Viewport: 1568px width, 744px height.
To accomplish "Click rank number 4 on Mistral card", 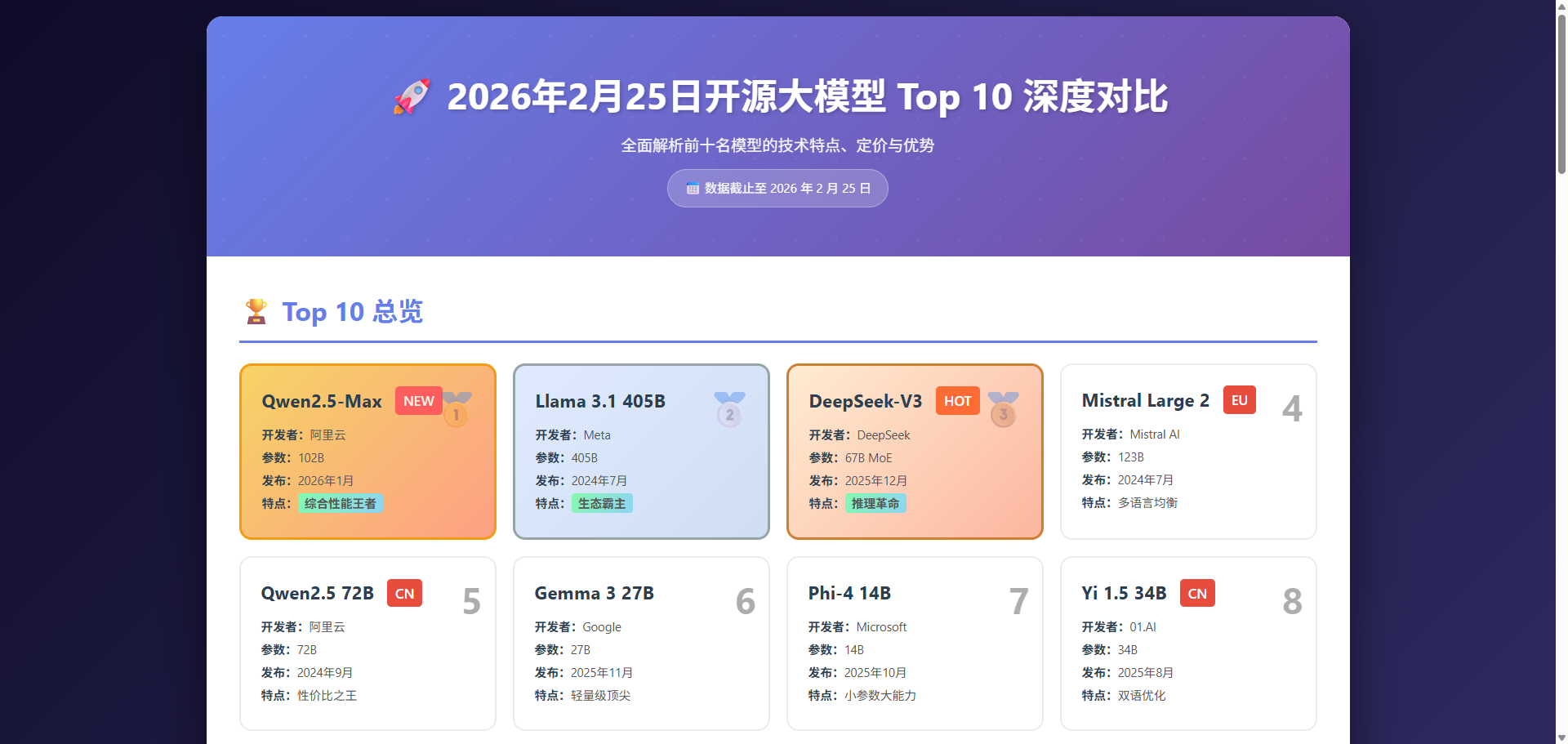I will click(1292, 408).
